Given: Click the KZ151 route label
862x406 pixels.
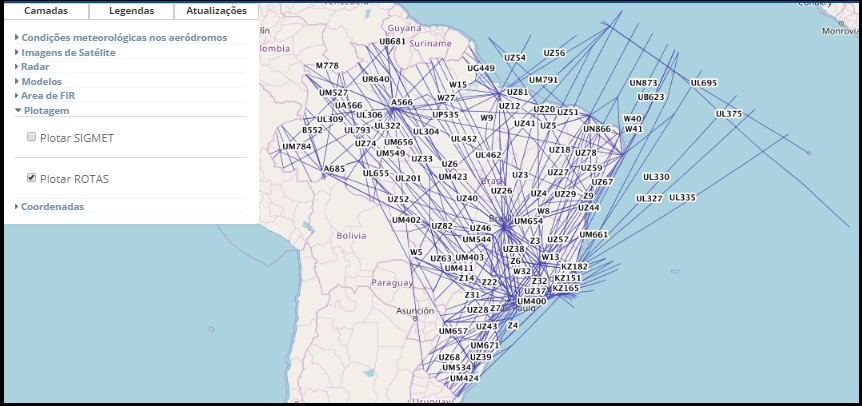Looking at the screenshot, I should (568, 278).
